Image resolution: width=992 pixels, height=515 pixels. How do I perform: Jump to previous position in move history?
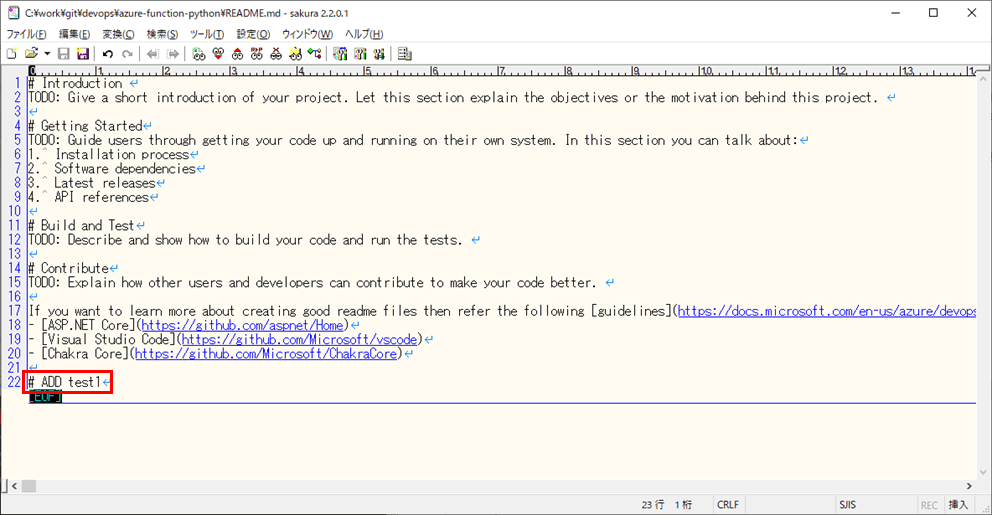152,54
